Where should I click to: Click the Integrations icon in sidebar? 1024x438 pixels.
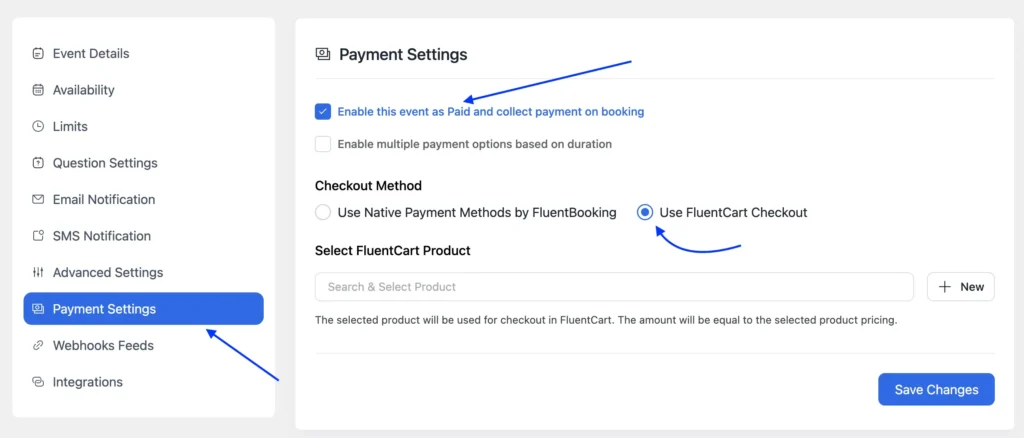(x=38, y=382)
